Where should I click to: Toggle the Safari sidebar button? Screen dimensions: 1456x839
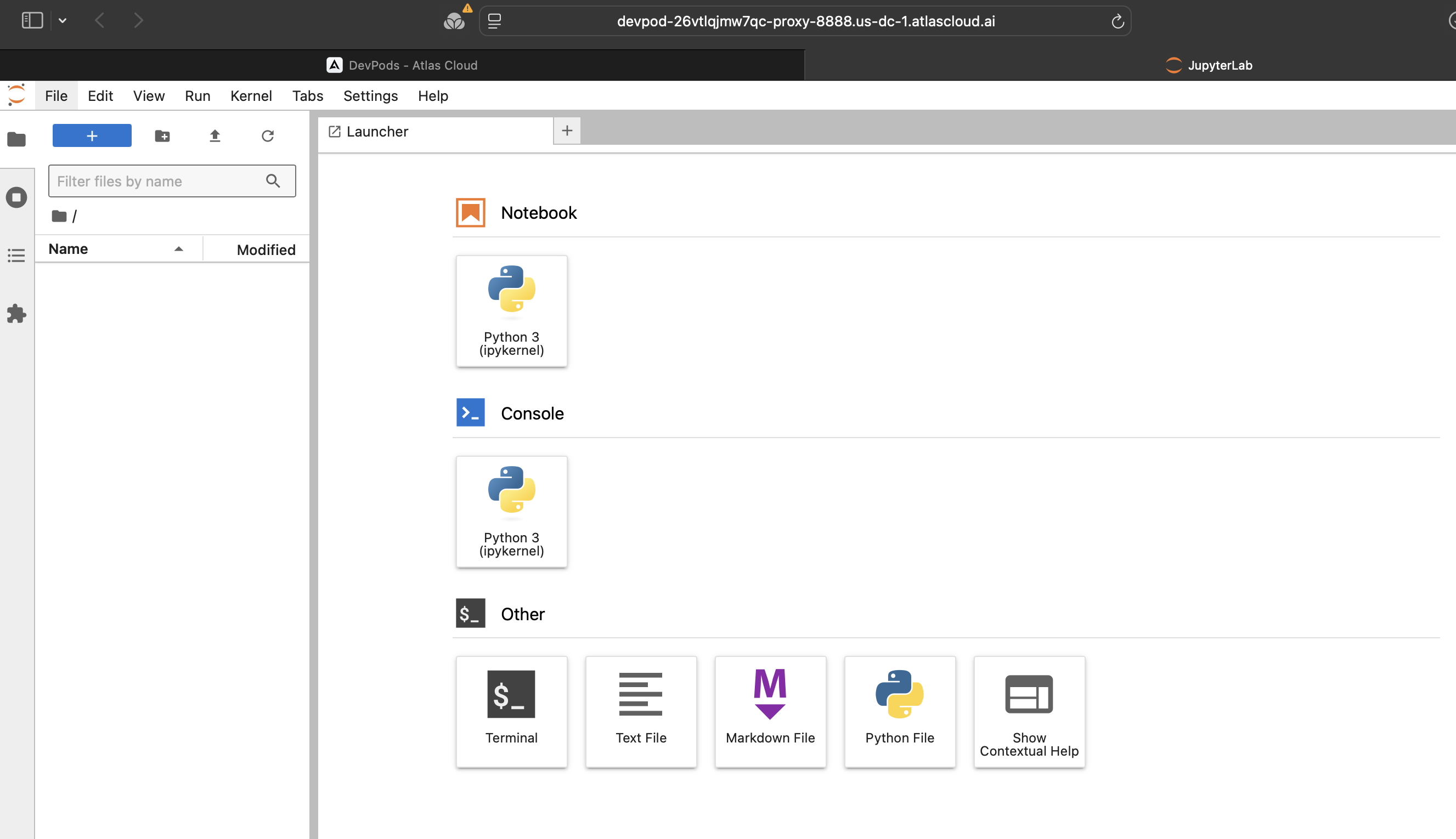click(32, 21)
